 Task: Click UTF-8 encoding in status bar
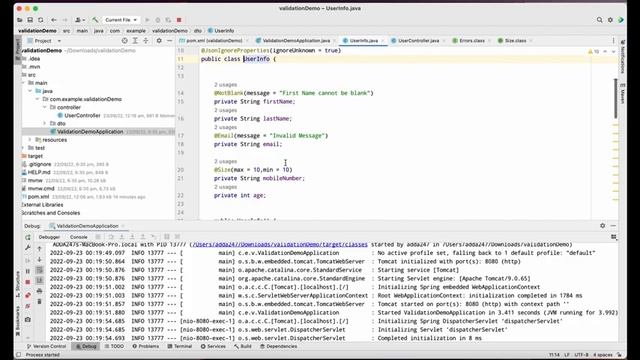click(581, 355)
